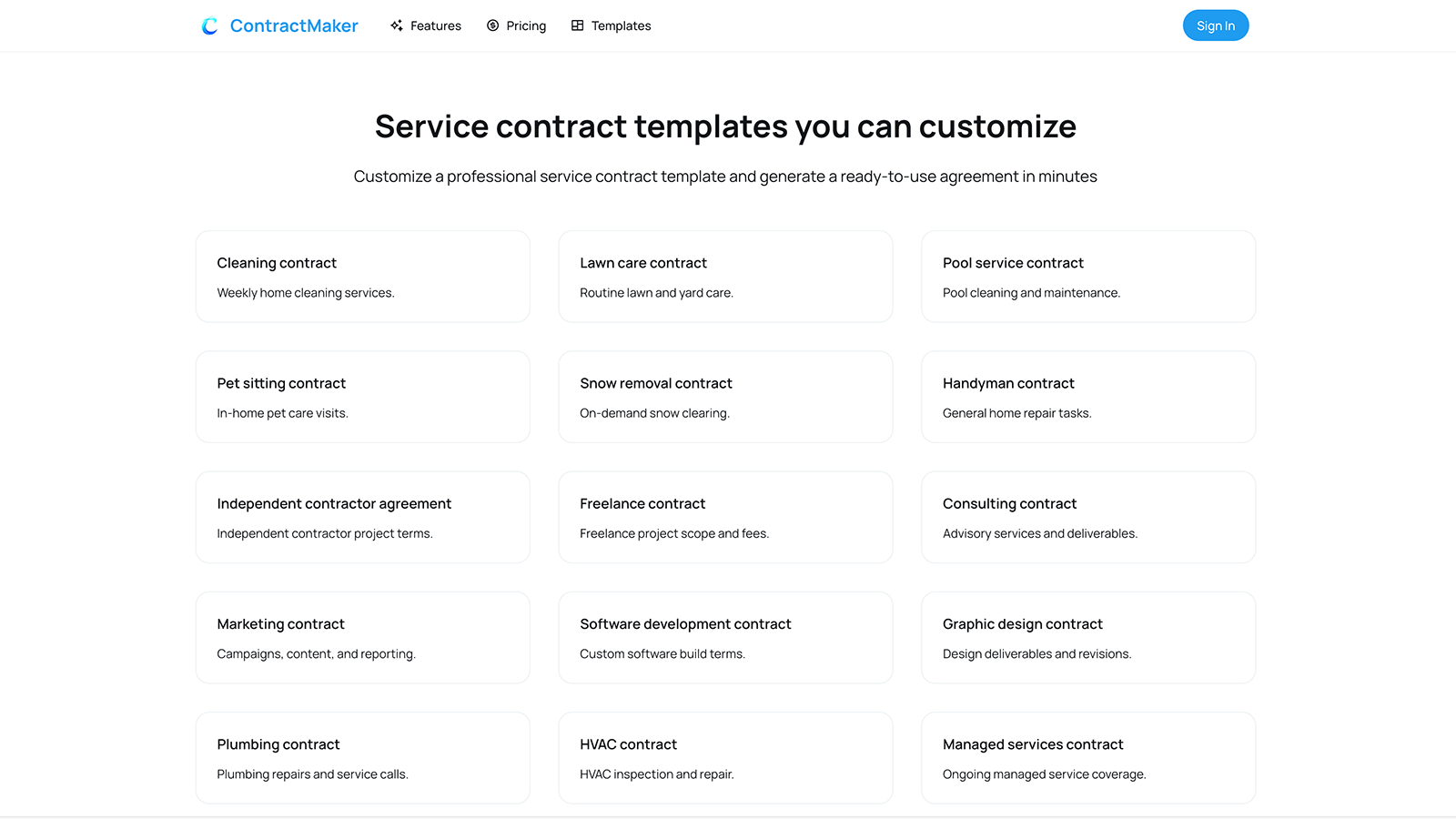The image size is (1456, 819).
Task: Open the Consulting contract template
Action: click(1088, 517)
